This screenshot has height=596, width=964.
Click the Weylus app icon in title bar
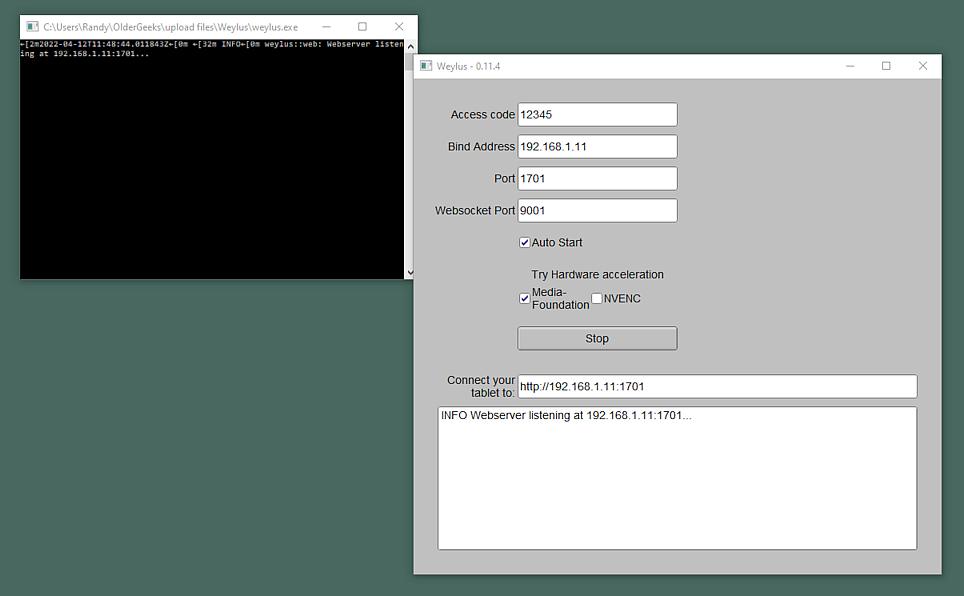pos(426,66)
